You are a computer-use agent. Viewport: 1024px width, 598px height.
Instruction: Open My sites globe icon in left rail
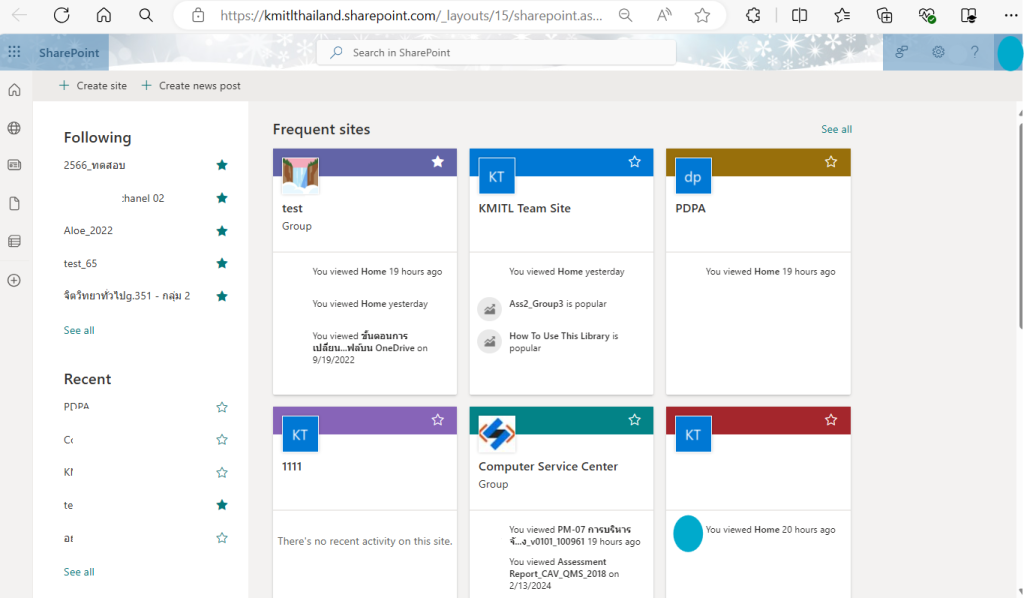click(13, 127)
